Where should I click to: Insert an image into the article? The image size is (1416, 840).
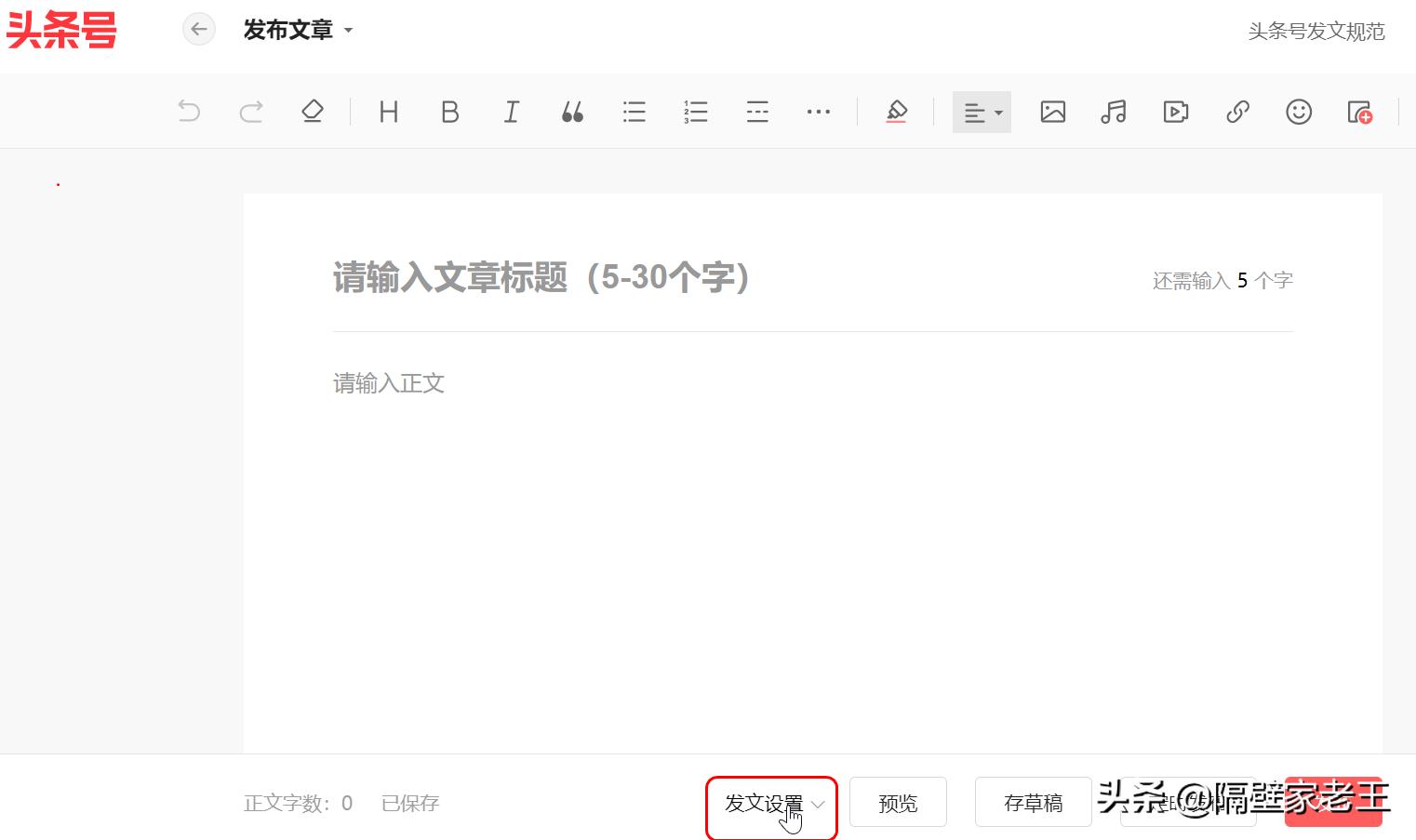[x=1052, y=112]
